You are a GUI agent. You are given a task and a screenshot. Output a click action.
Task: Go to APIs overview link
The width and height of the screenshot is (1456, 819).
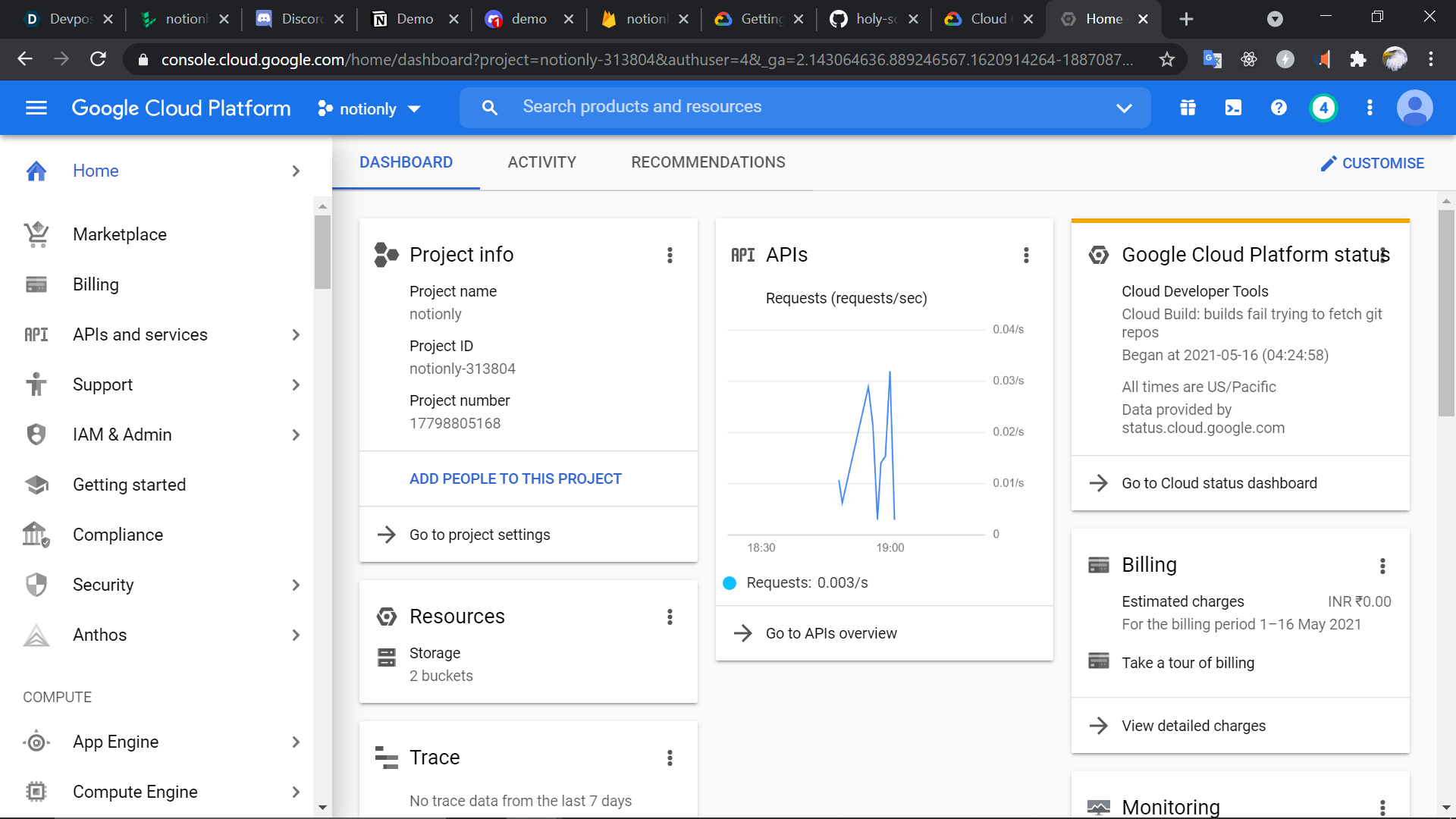coord(830,633)
